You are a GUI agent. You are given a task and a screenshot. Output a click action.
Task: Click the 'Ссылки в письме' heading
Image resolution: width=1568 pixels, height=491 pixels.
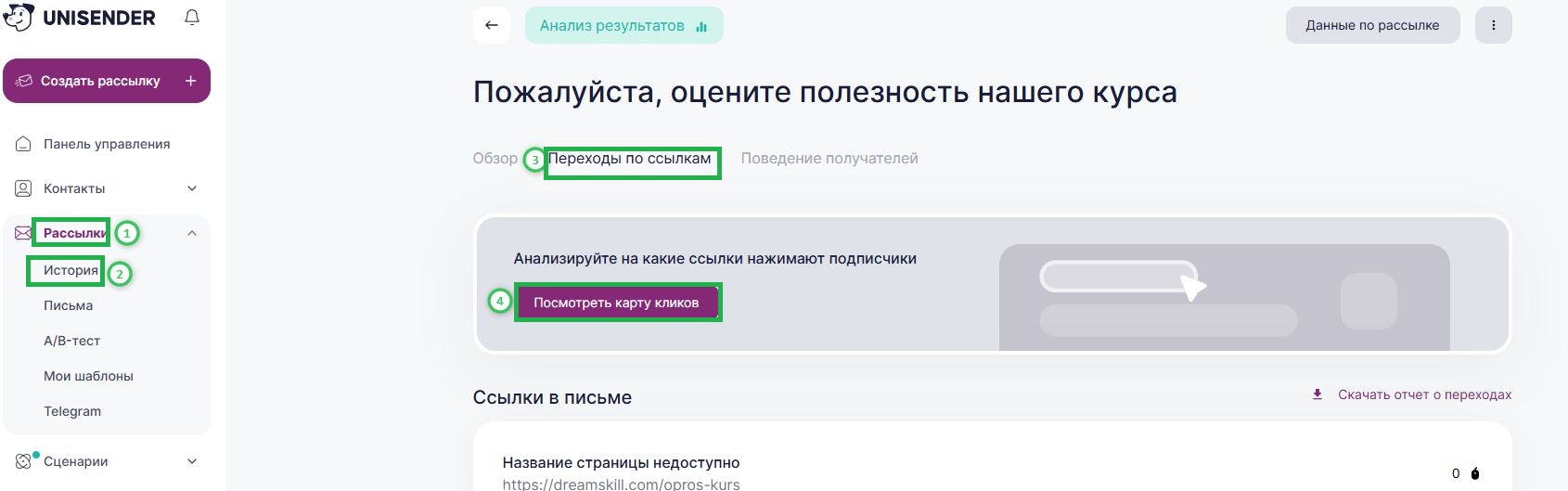coord(552,397)
